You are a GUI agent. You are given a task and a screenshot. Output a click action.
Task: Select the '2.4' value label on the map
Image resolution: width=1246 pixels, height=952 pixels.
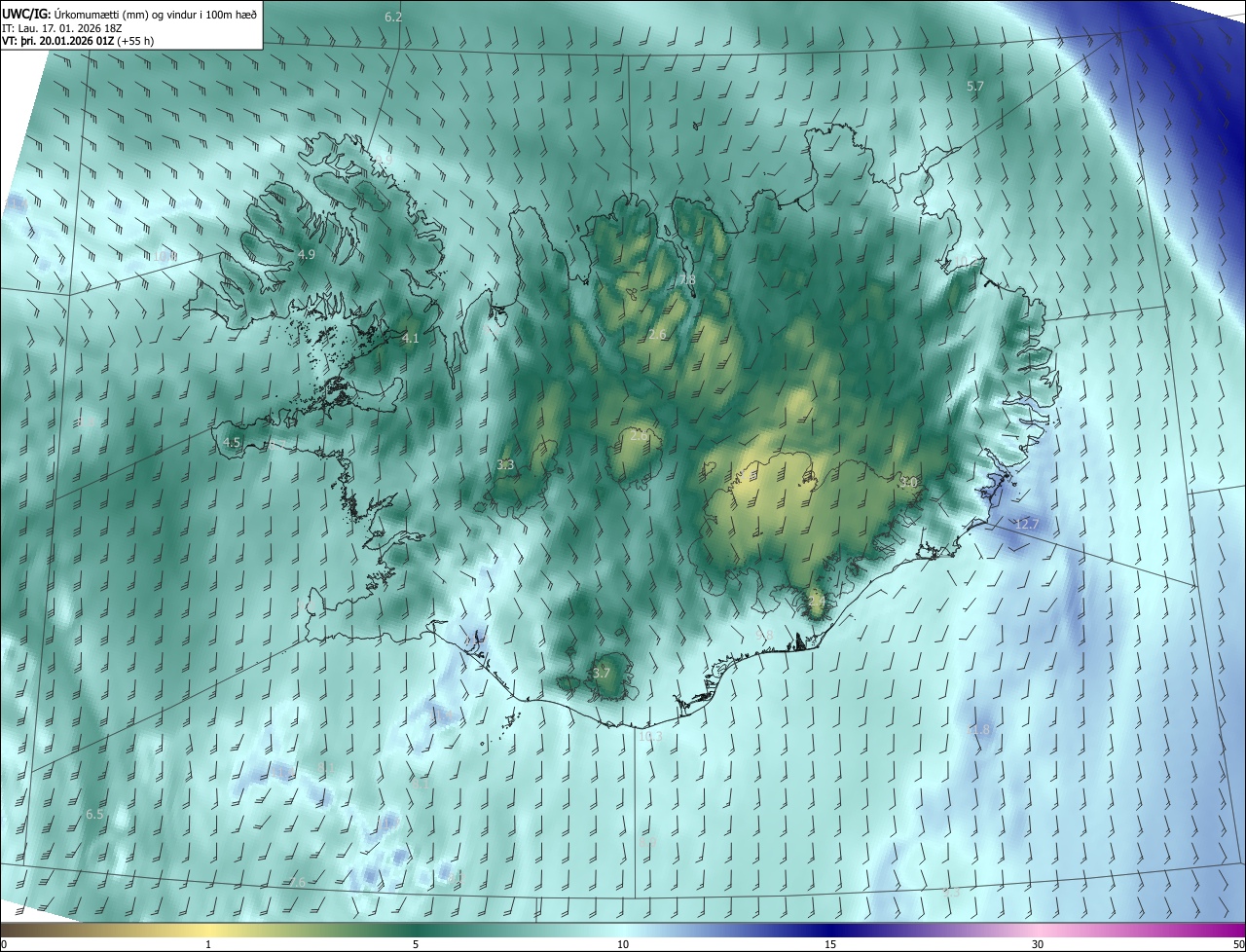pos(817,603)
